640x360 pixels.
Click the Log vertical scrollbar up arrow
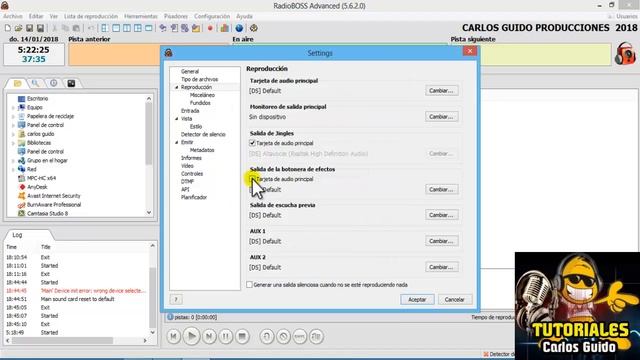pos(153,246)
